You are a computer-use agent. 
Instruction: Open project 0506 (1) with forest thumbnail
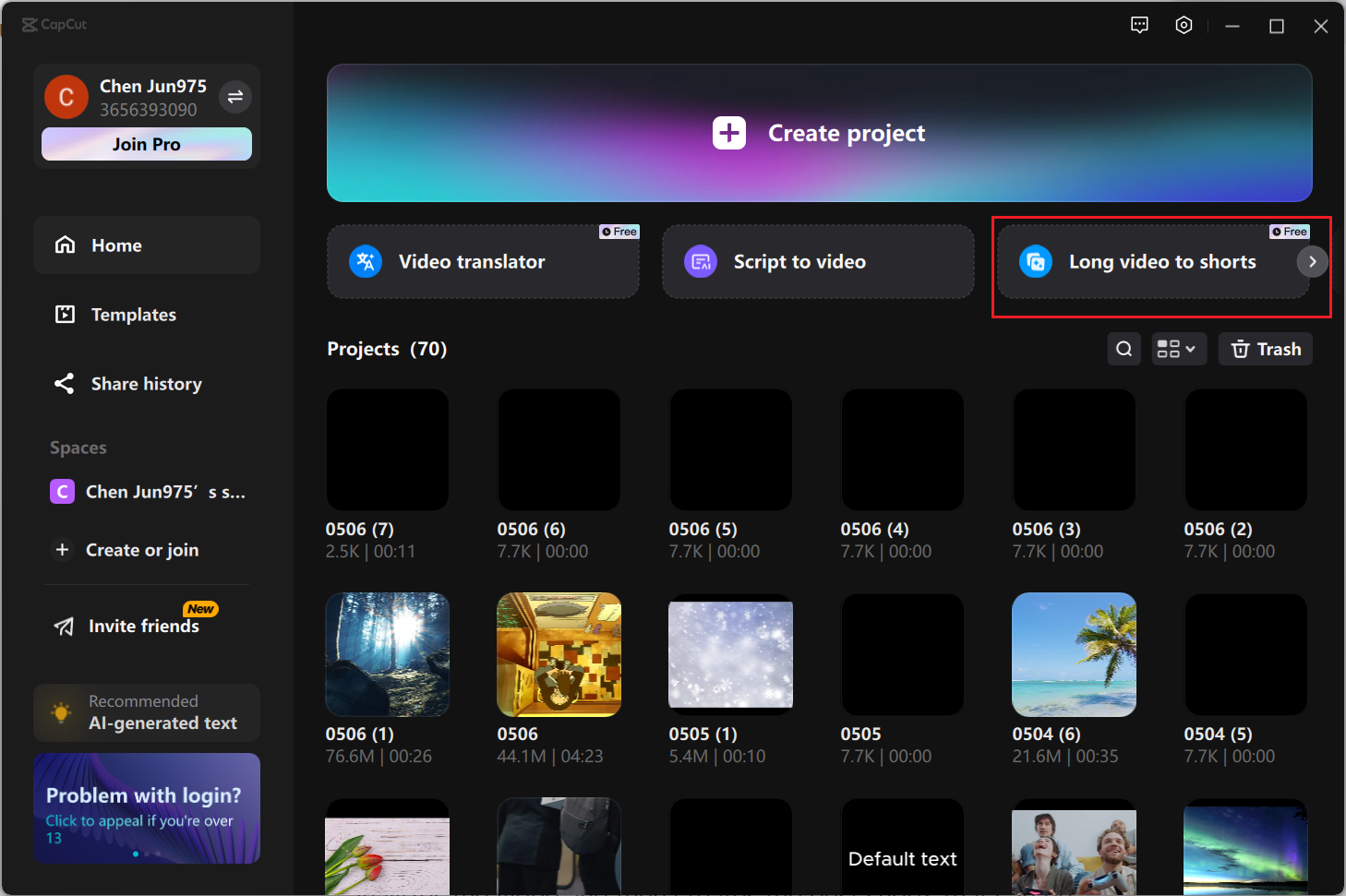coord(387,654)
